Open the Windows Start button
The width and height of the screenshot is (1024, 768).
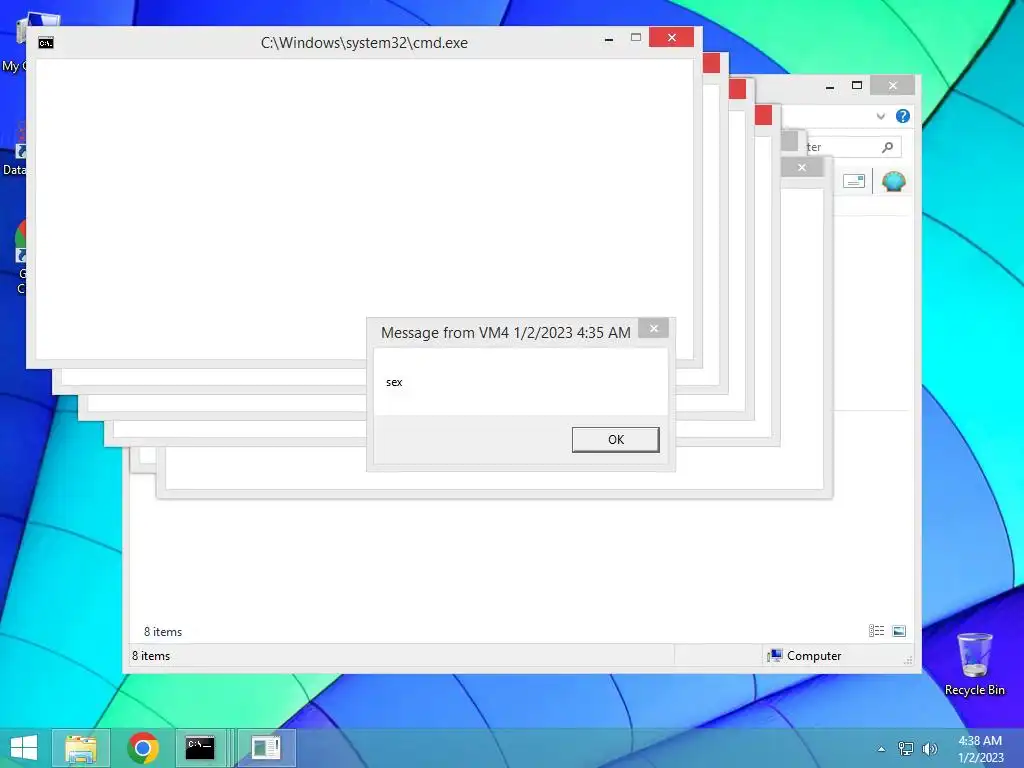pos(24,748)
